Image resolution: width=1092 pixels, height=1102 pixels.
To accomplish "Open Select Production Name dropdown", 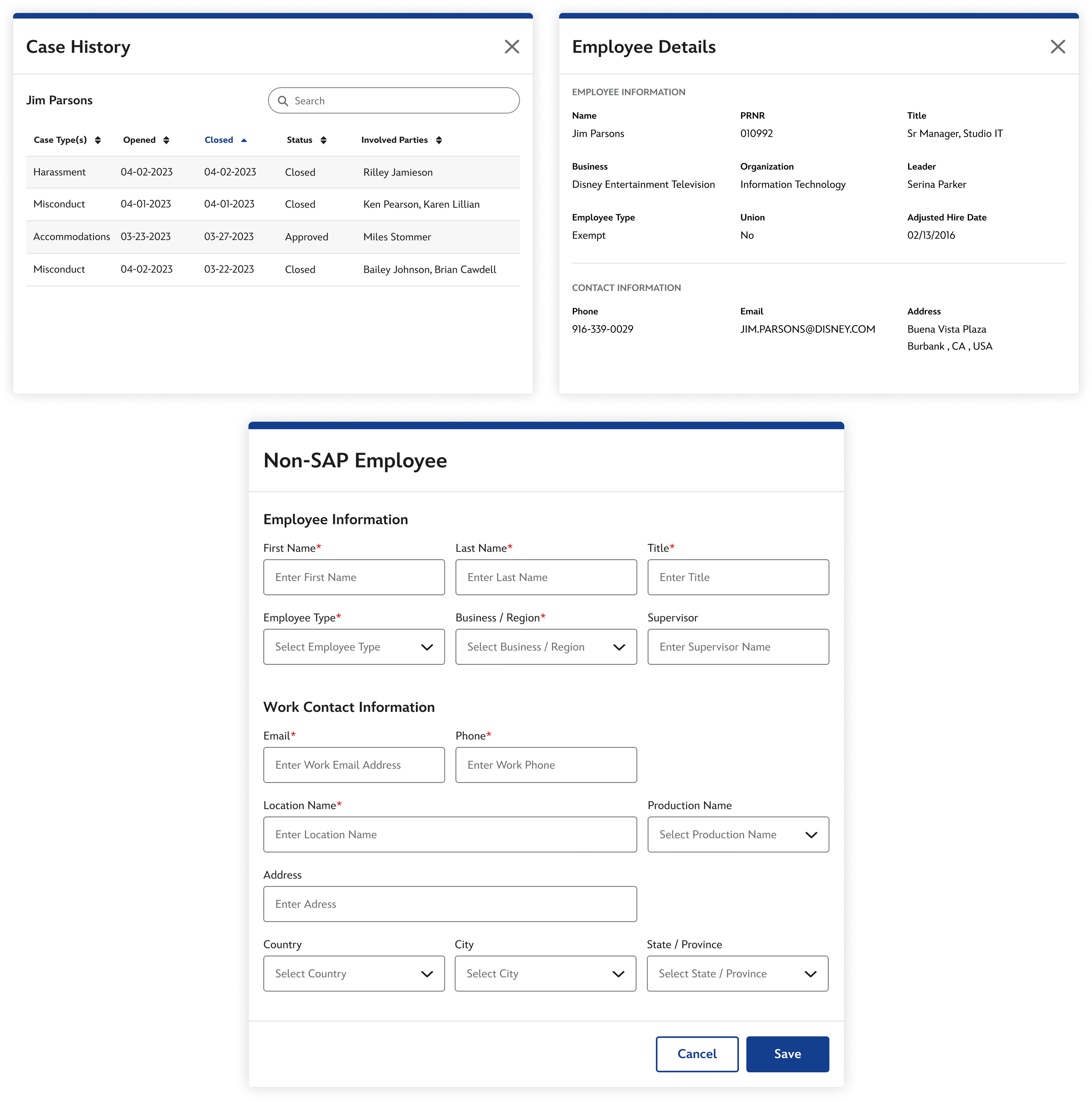I will 737,834.
